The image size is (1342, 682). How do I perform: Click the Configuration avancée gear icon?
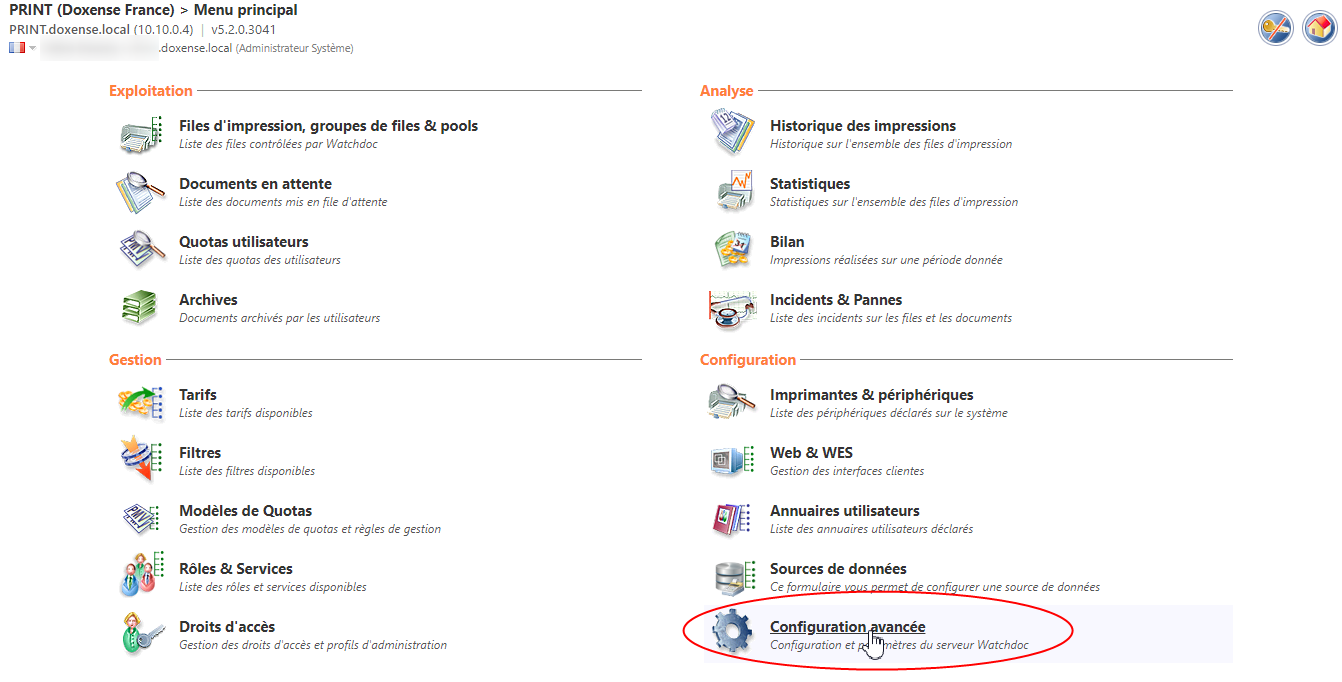[x=732, y=634]
